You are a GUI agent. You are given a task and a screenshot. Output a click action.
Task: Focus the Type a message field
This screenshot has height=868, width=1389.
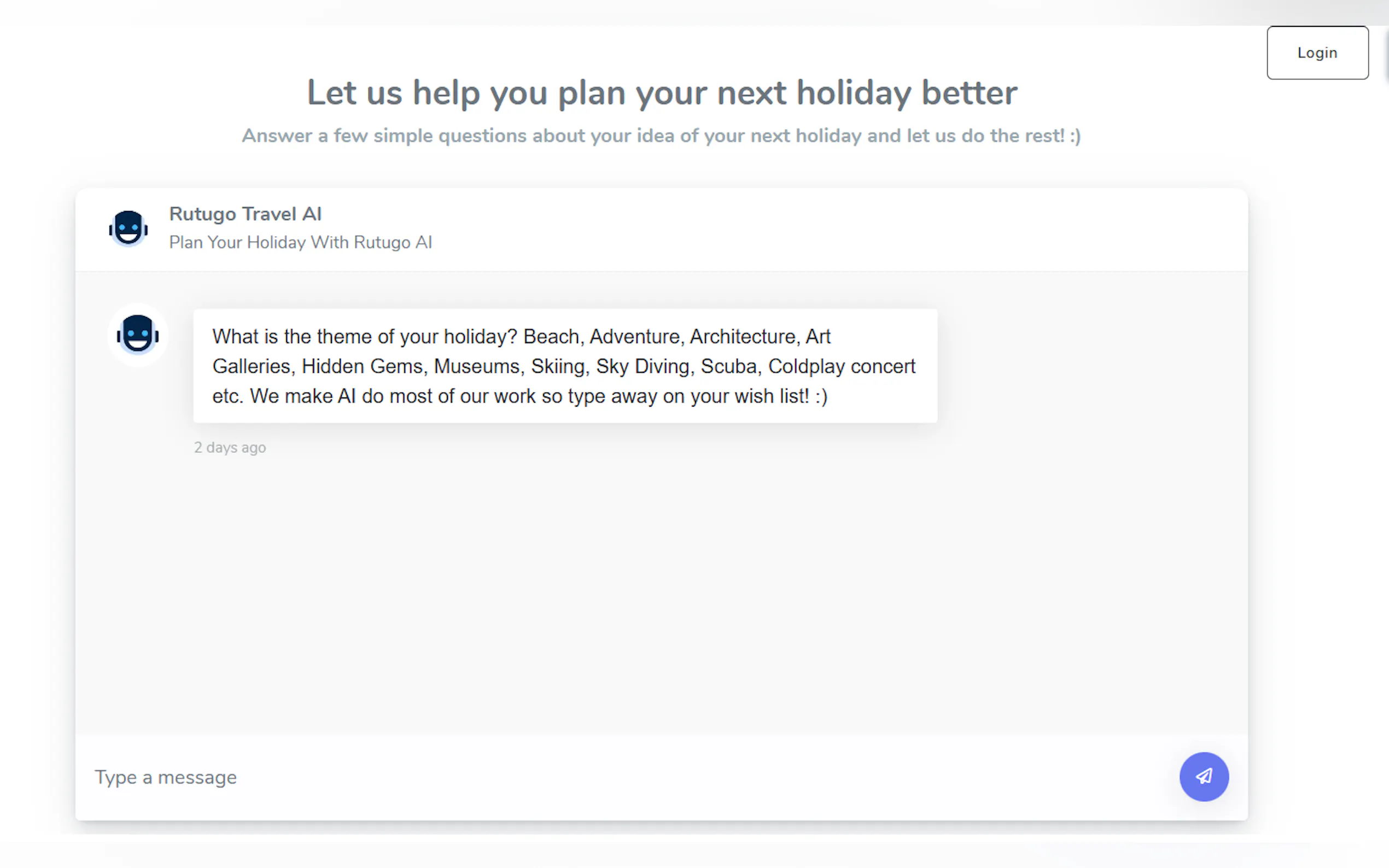[574, 777]
